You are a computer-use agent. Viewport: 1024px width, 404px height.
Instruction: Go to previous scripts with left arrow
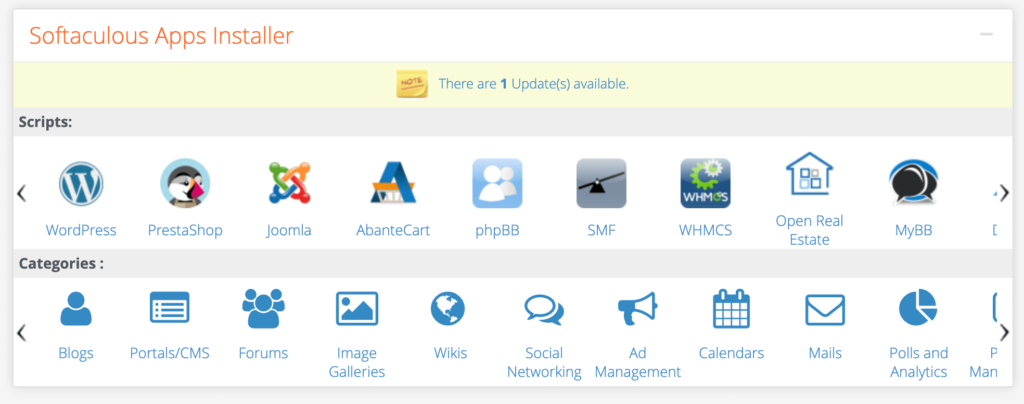click(x=22, y=193)
